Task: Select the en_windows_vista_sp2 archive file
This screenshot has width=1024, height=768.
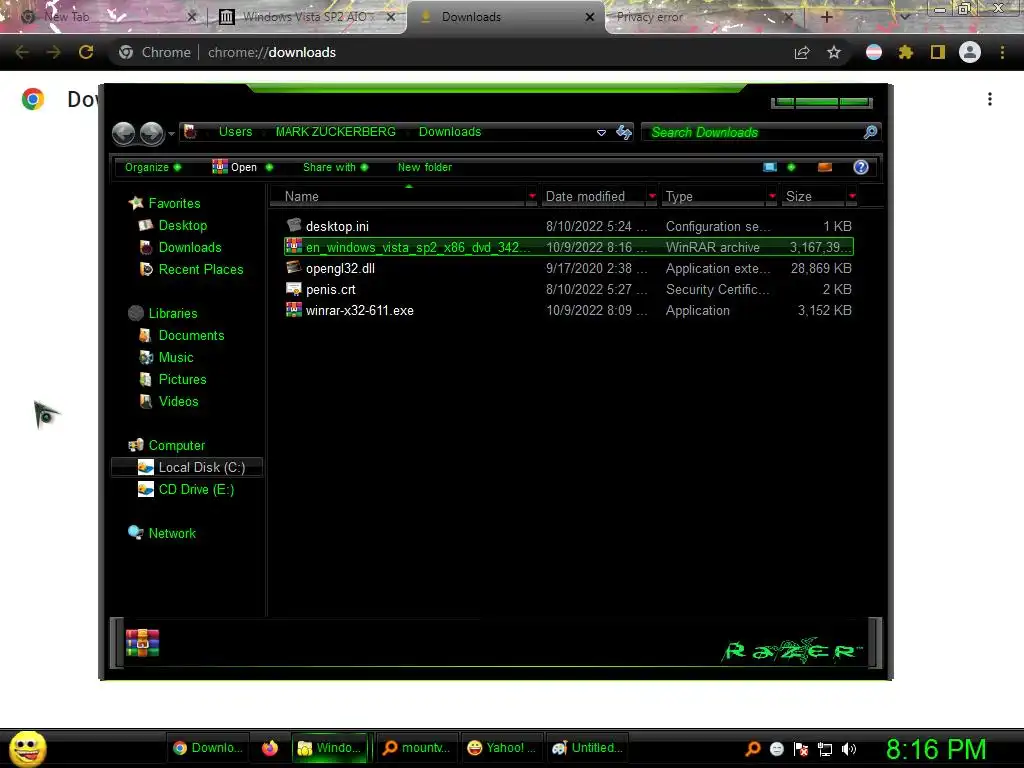Action: (x=569, y=247)
